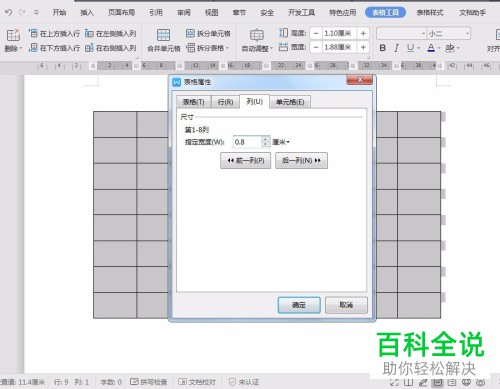Image resolution: width=500 pixels, height=389 pixels.
Task: Click the Undo arrow icon
Action: [x=9, y=12]
